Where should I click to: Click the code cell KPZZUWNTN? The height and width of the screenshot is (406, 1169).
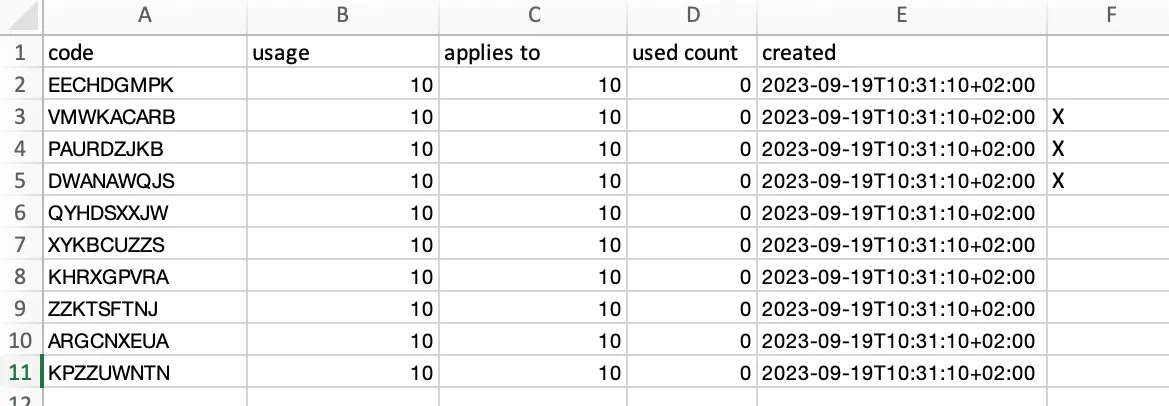(145, 372)
